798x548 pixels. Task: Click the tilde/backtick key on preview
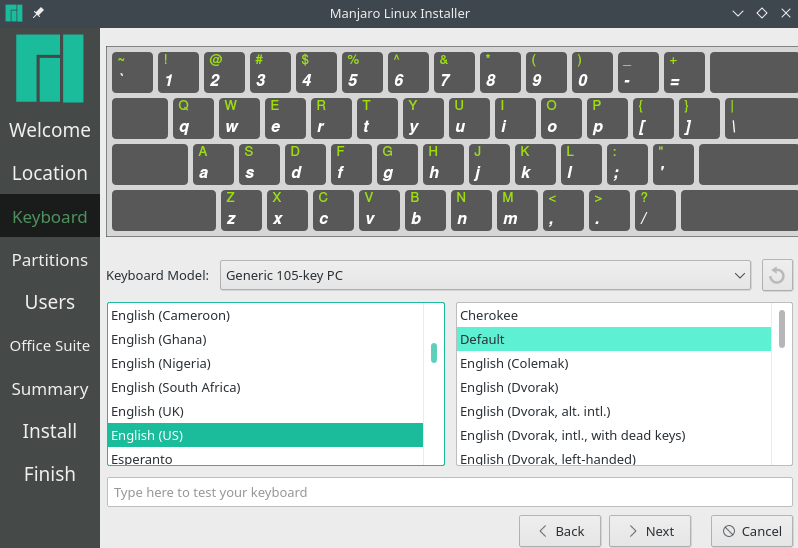pos(132,72)
